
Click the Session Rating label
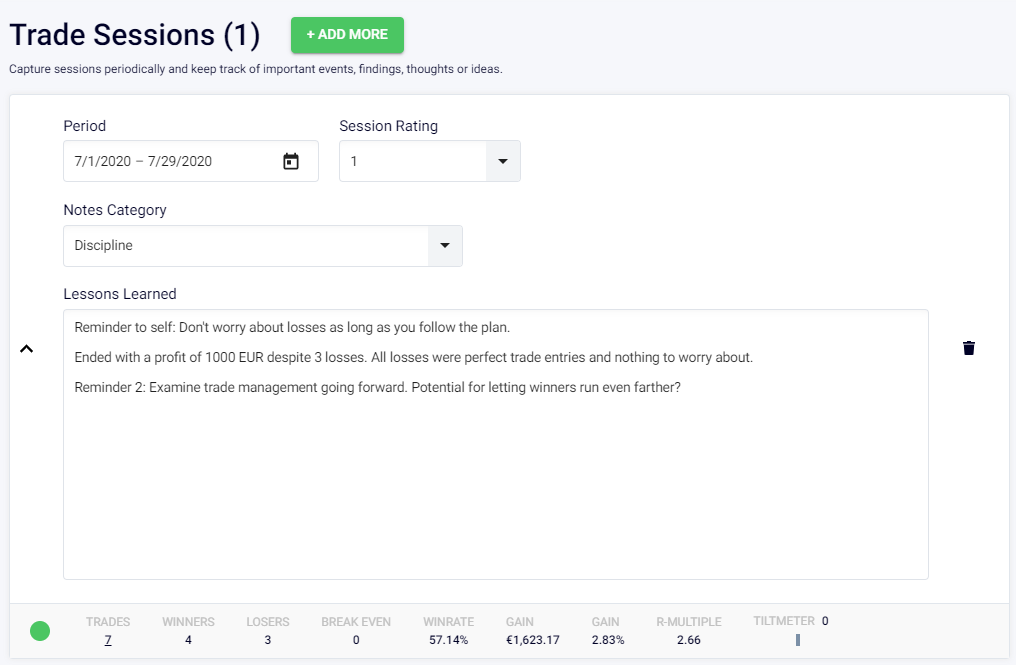click(389, 126)
